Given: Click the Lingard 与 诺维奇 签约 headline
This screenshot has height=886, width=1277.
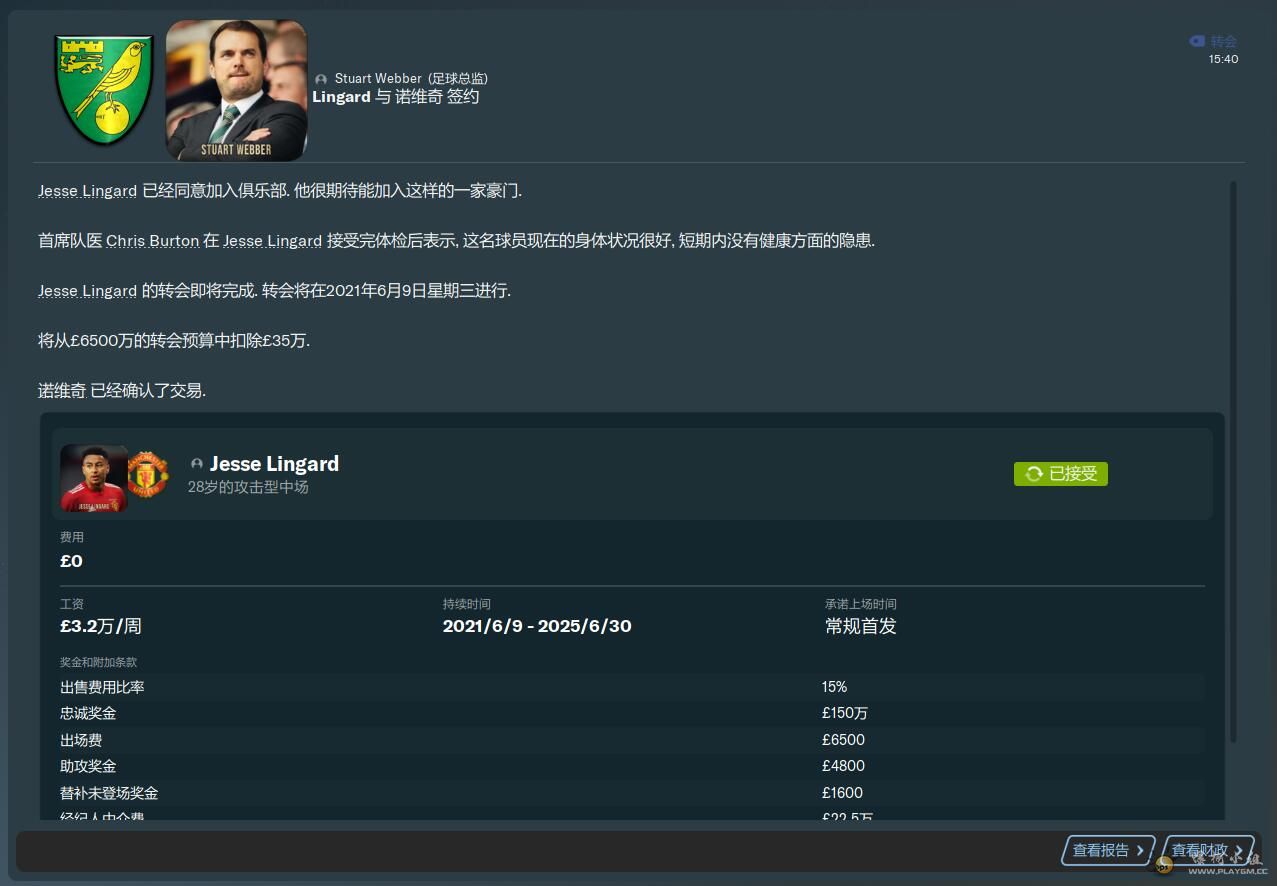Looking at the screenshot, I should 395,97.
